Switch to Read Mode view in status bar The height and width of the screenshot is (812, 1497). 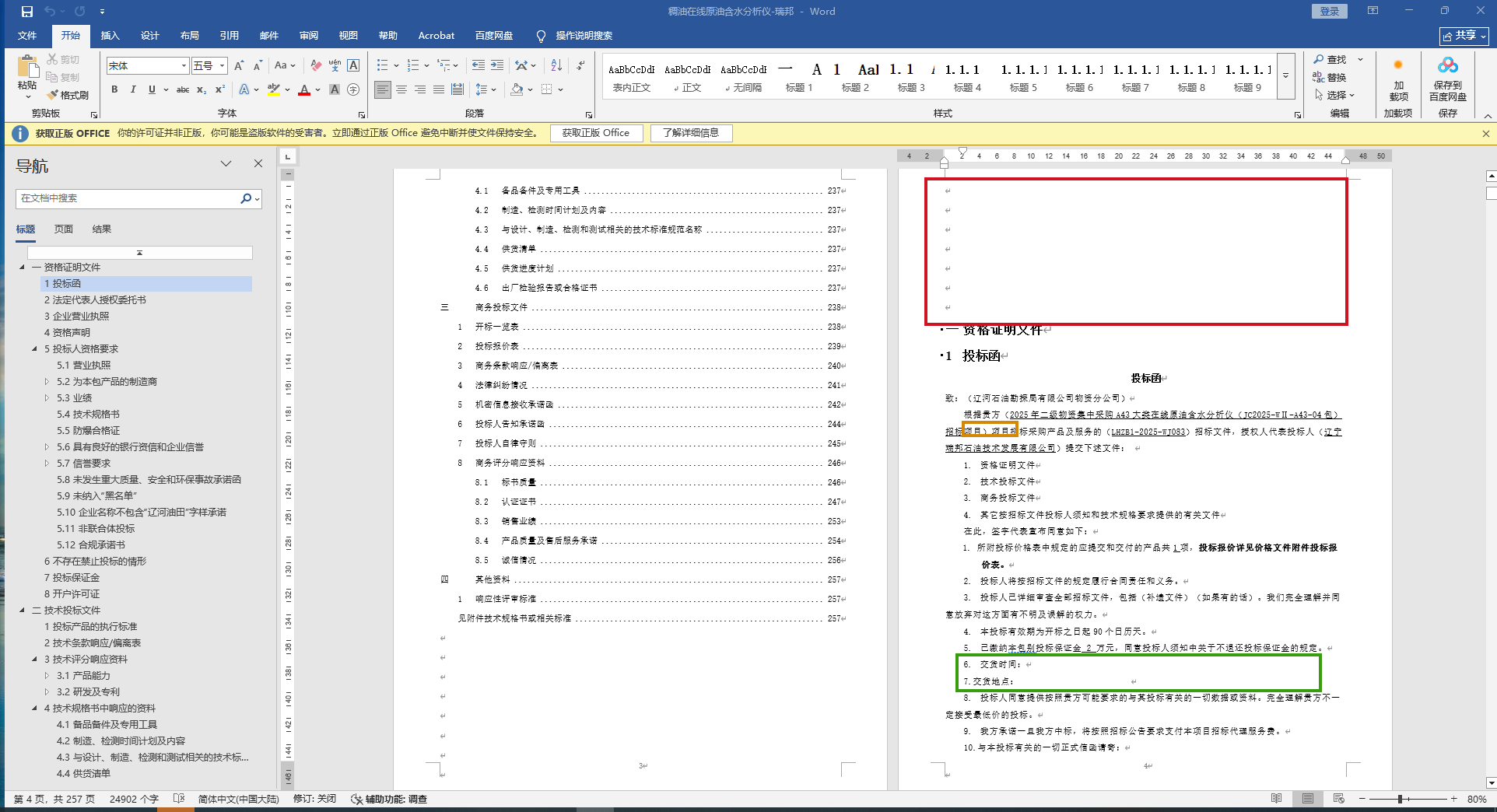(1276, 799)
